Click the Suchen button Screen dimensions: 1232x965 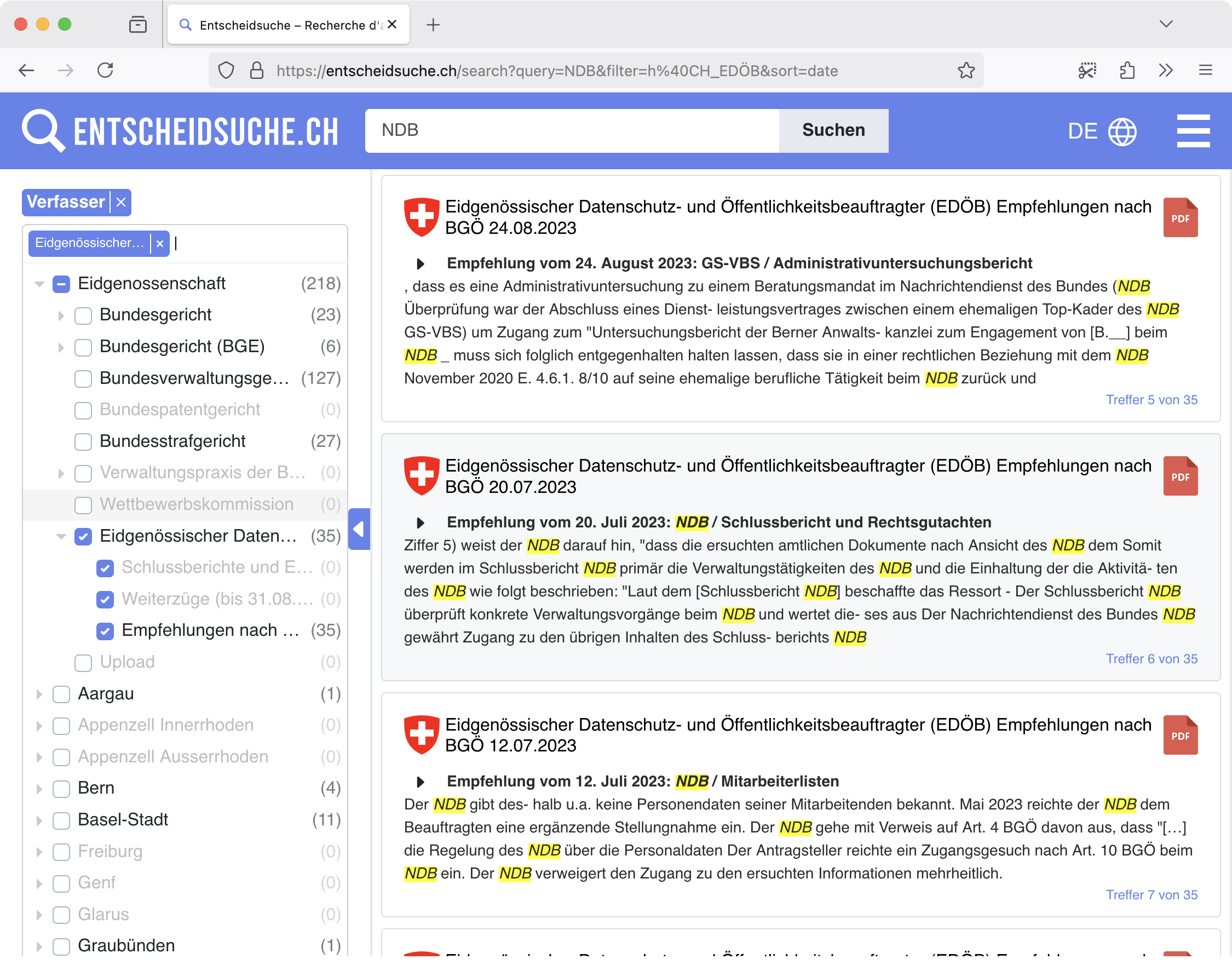tap(833, 130)
